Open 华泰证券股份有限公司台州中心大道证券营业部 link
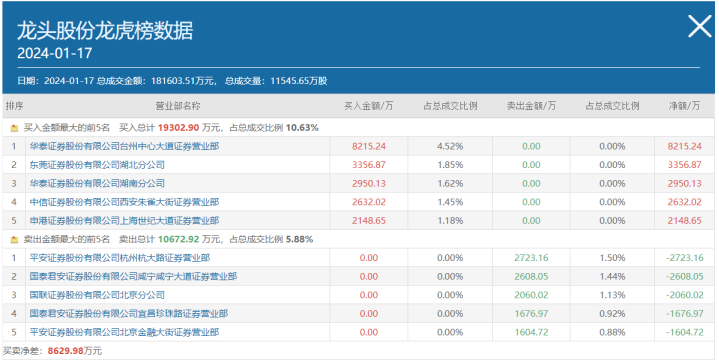Viewport: 719px width, 364px height. pos(124,146)
